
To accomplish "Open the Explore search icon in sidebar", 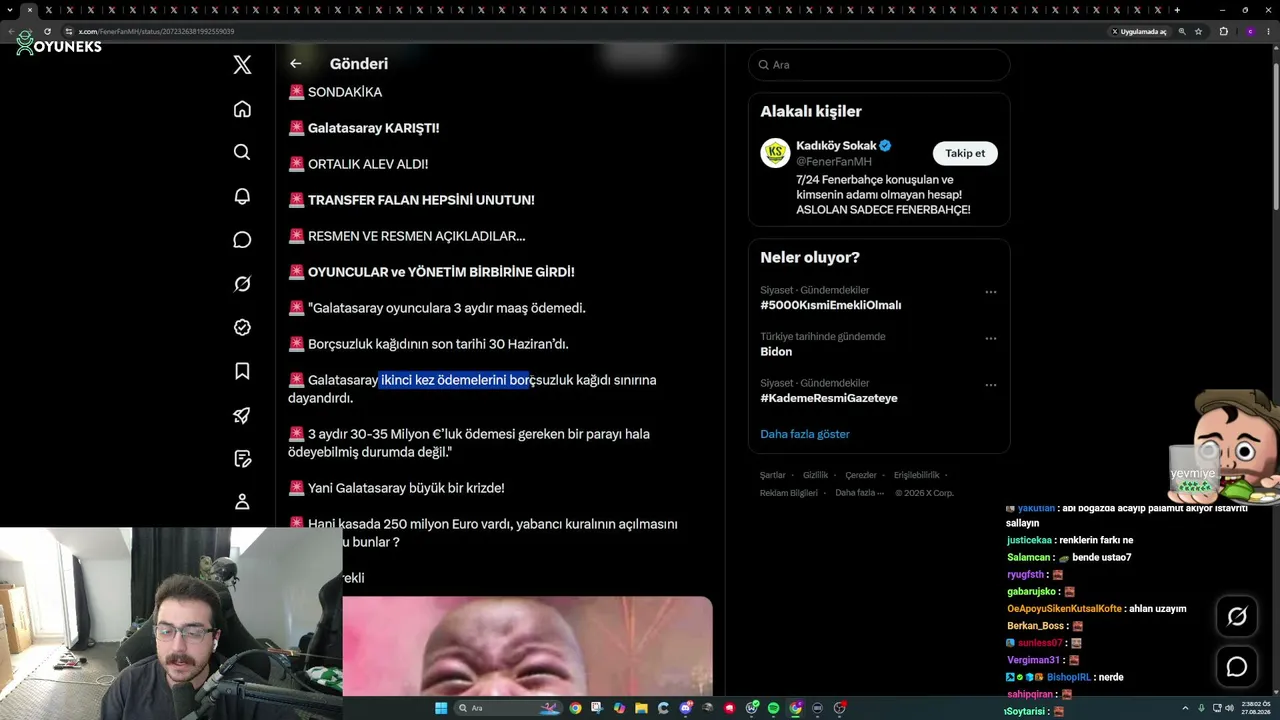I will point(242,152).
